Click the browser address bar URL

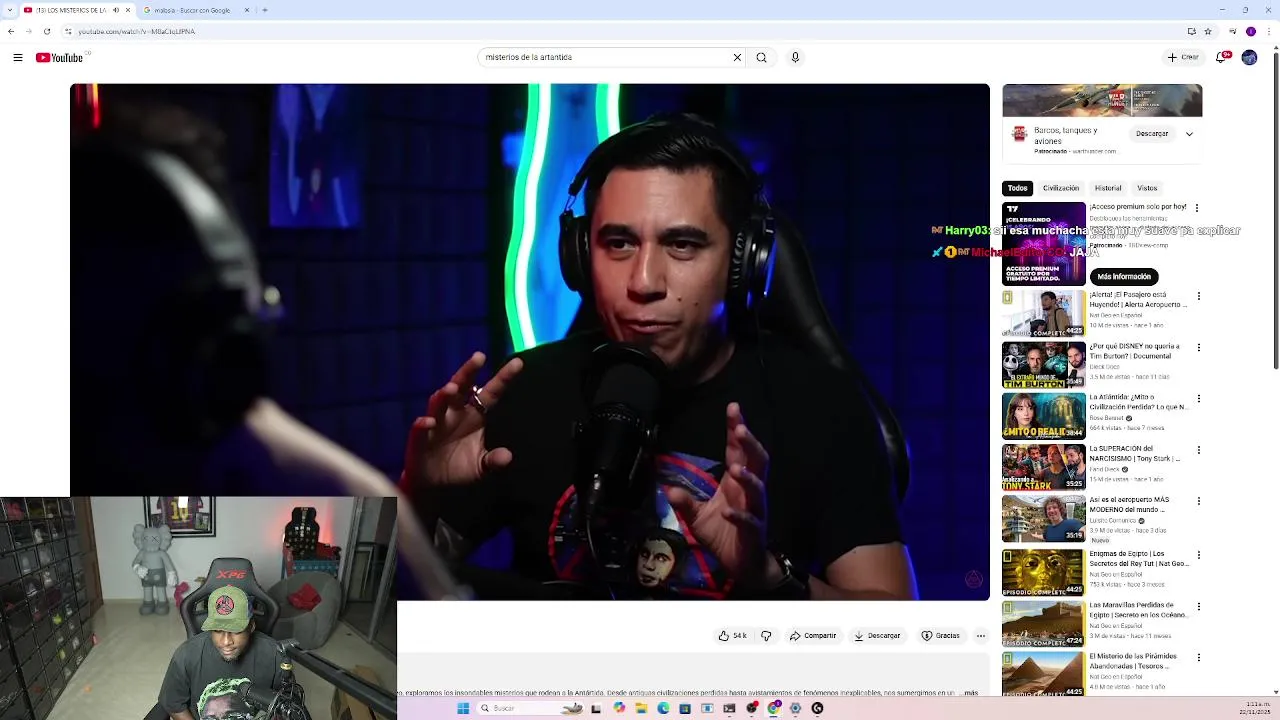coord(136,31)
